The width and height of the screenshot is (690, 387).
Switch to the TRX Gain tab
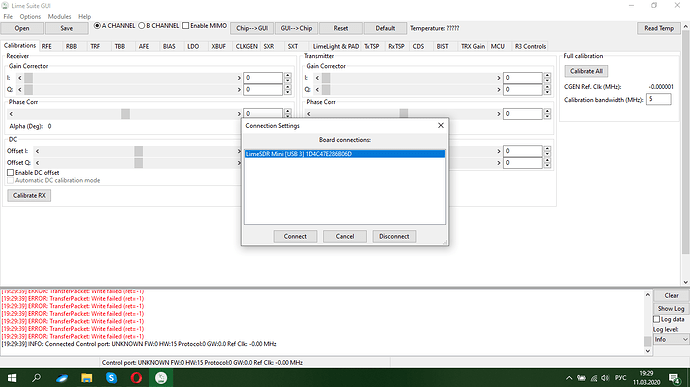(473, 46)
